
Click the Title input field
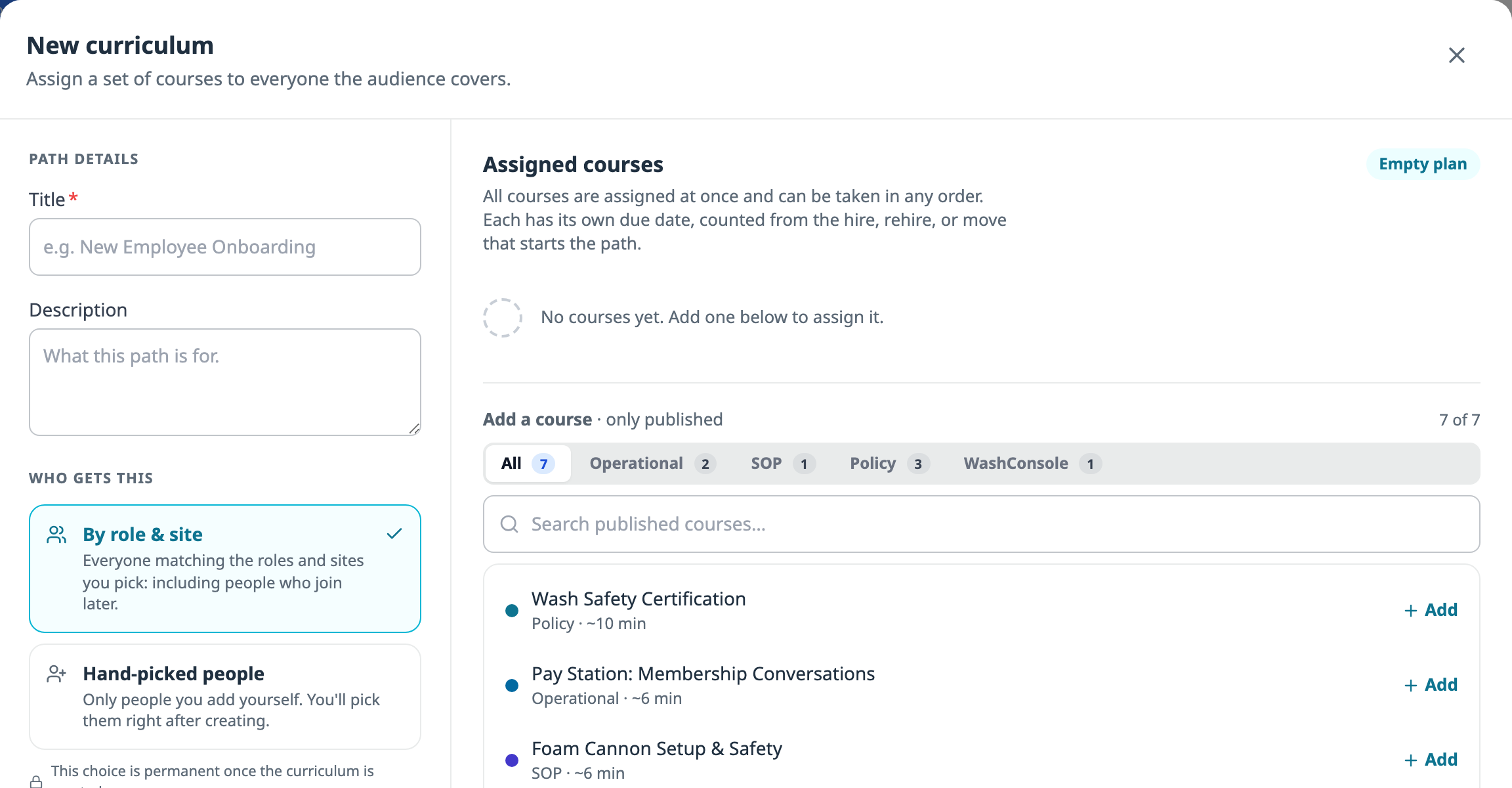coord(225,247)
